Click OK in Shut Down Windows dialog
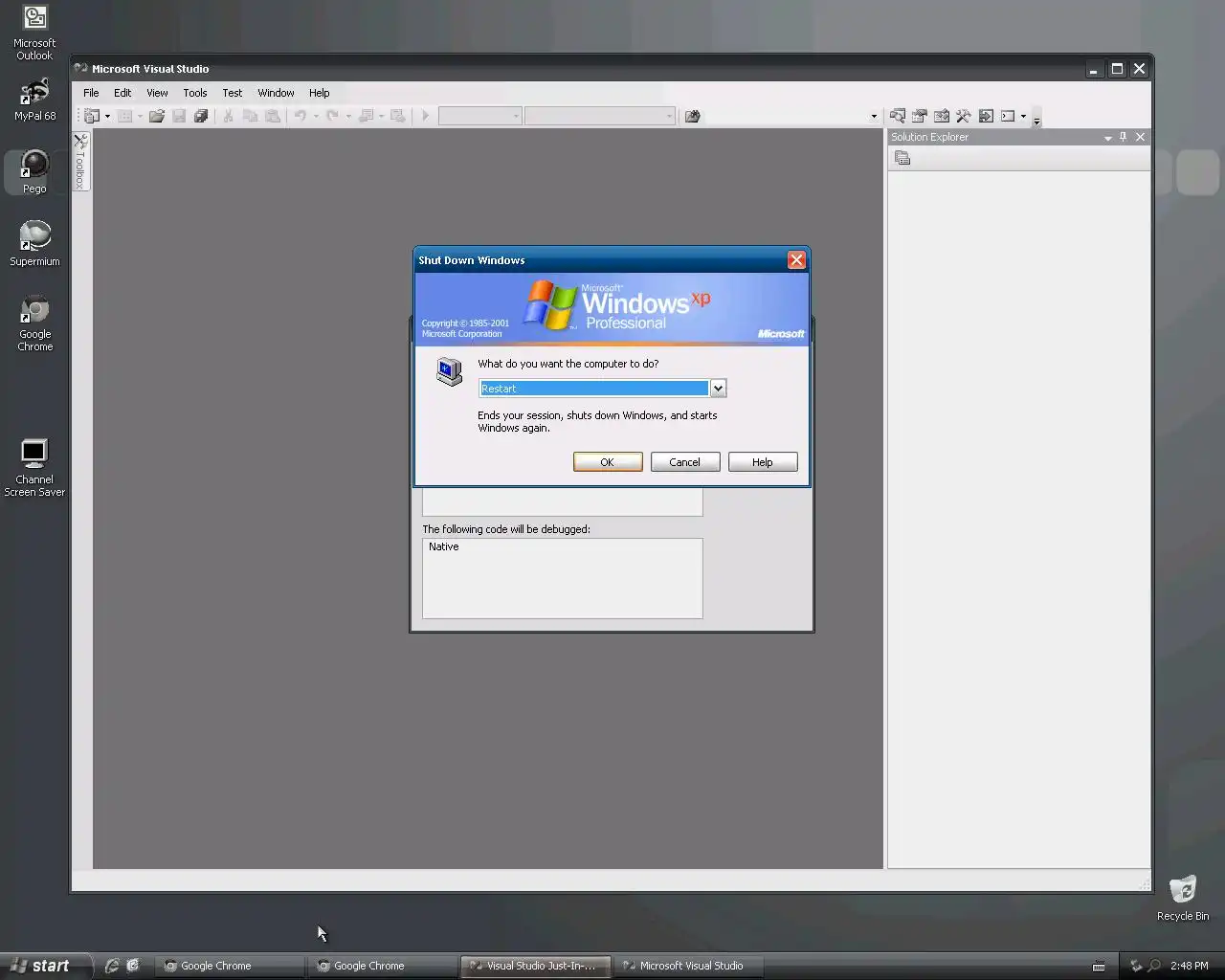The height and width of the screenshot is (980, 1225). coord(608,462)
